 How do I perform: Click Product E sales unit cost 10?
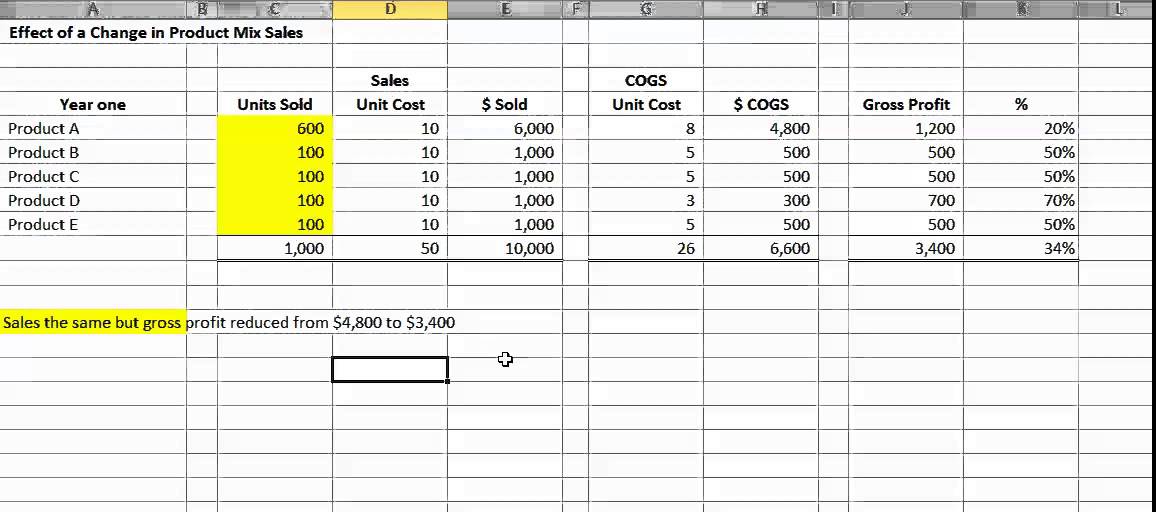(390, 224)
